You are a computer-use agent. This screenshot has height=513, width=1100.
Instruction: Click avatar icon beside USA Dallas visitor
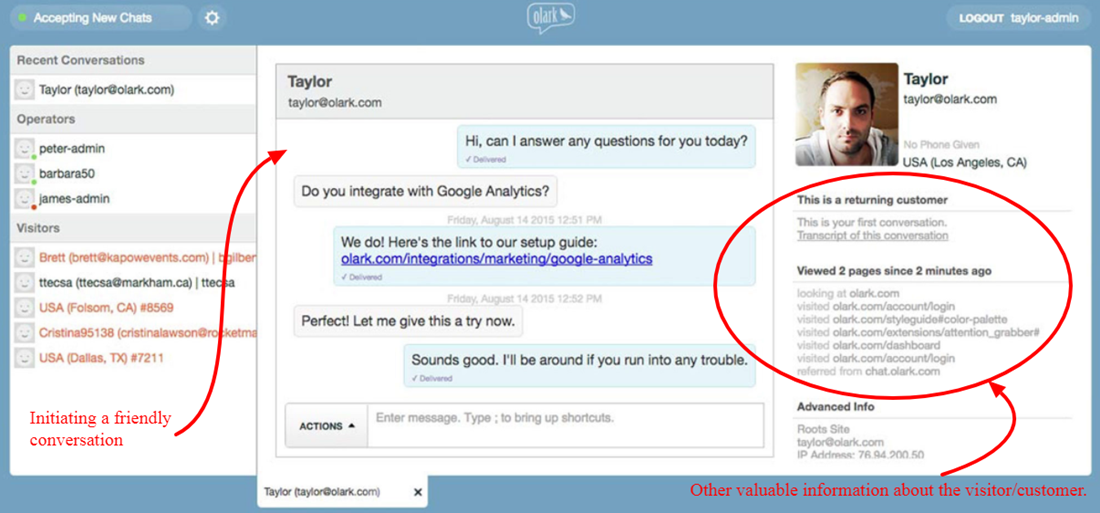(x=25, y=358)
